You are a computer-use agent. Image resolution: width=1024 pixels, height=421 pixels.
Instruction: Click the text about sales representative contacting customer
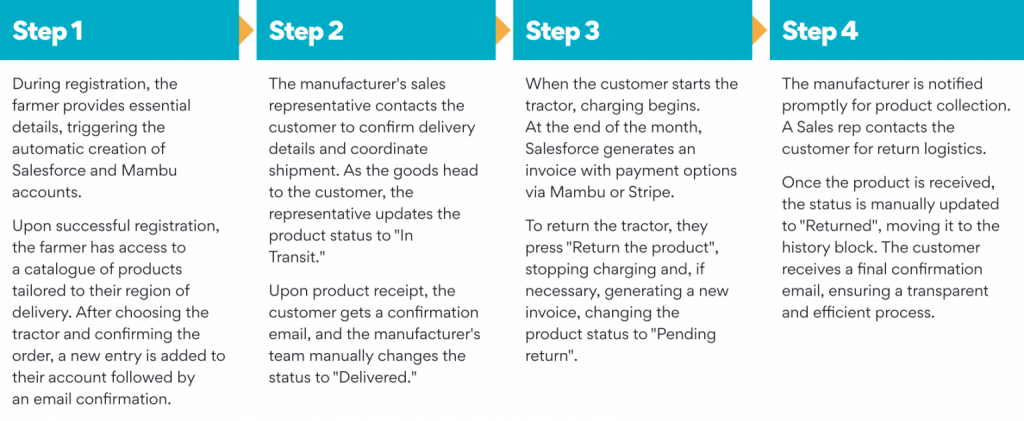(x=374, y=170)
